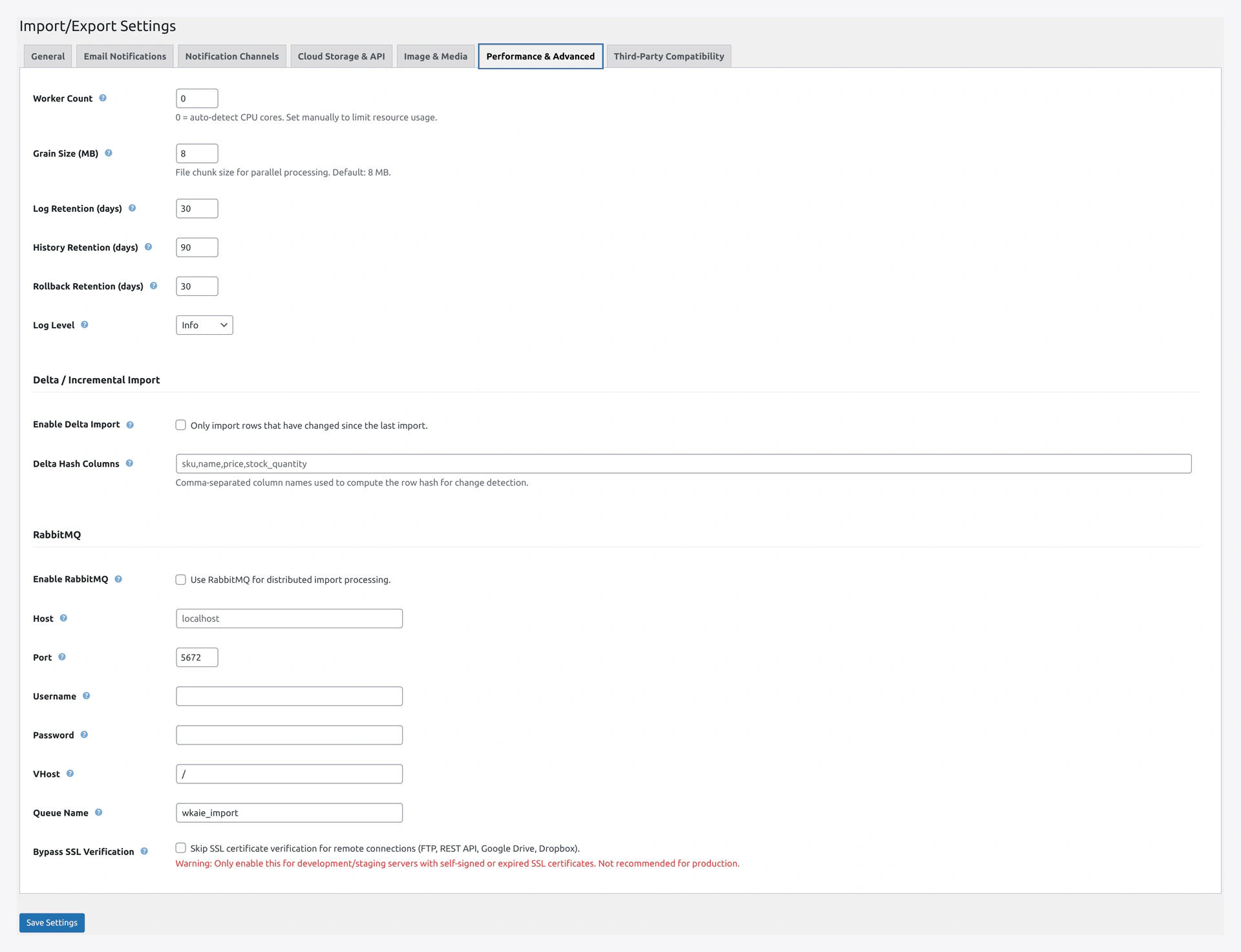Click the Rollback Retention help icon

tap(153, 286)
